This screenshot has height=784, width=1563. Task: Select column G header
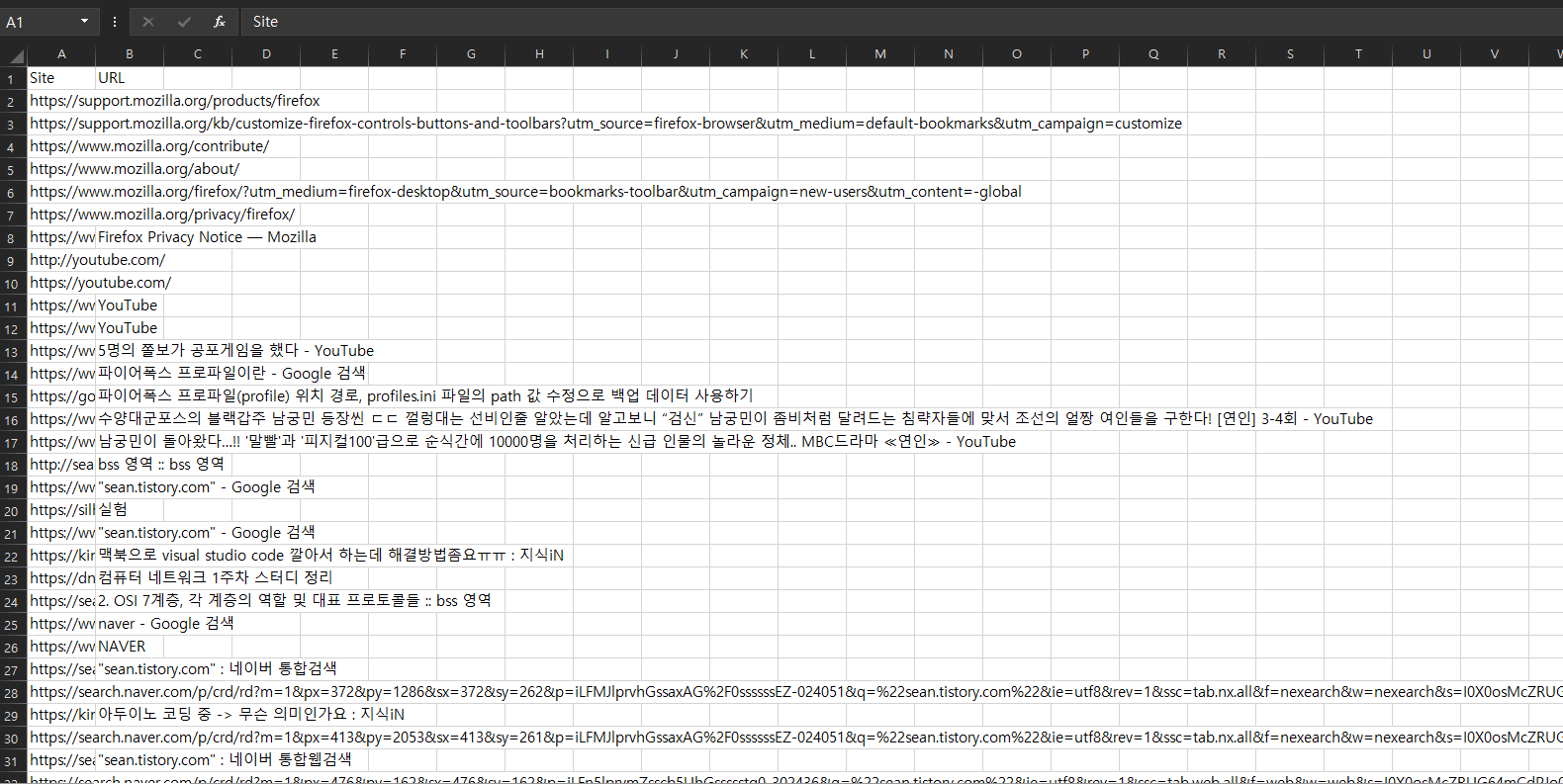(x=471, y=54)
